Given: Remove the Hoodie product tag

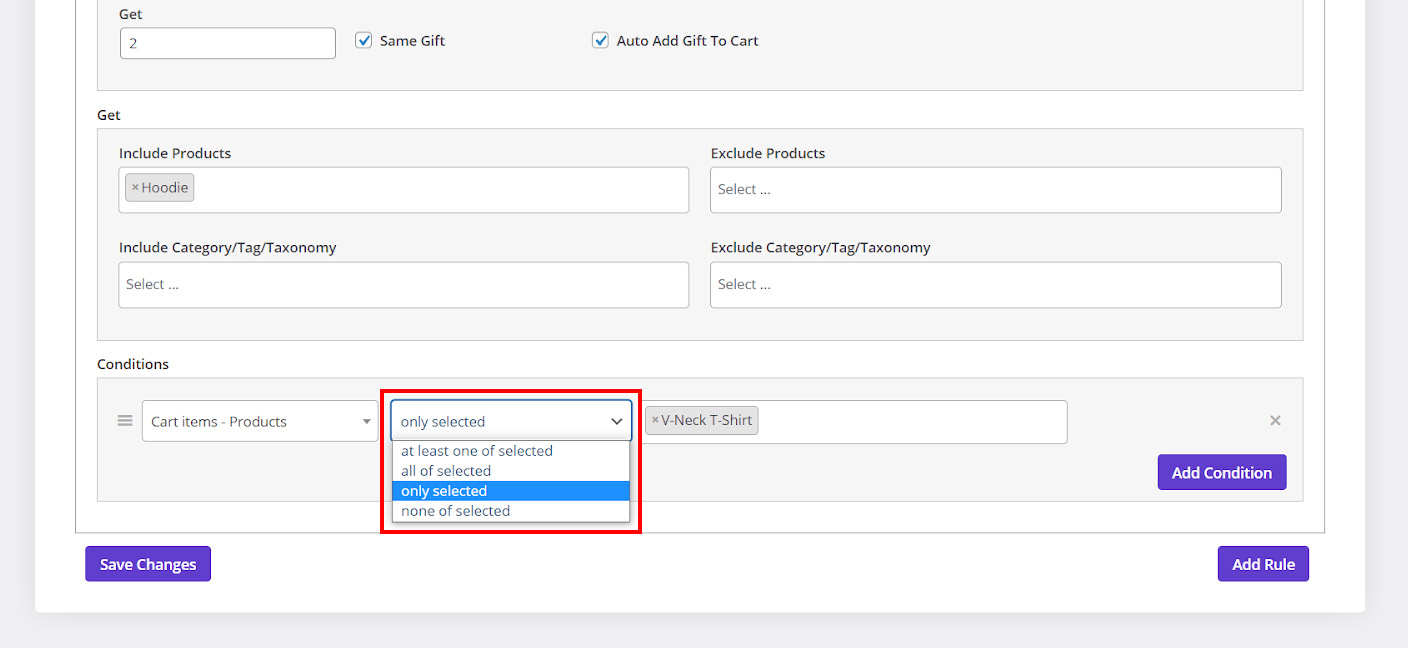Looking at the screenshot, I should click(135, 188).
